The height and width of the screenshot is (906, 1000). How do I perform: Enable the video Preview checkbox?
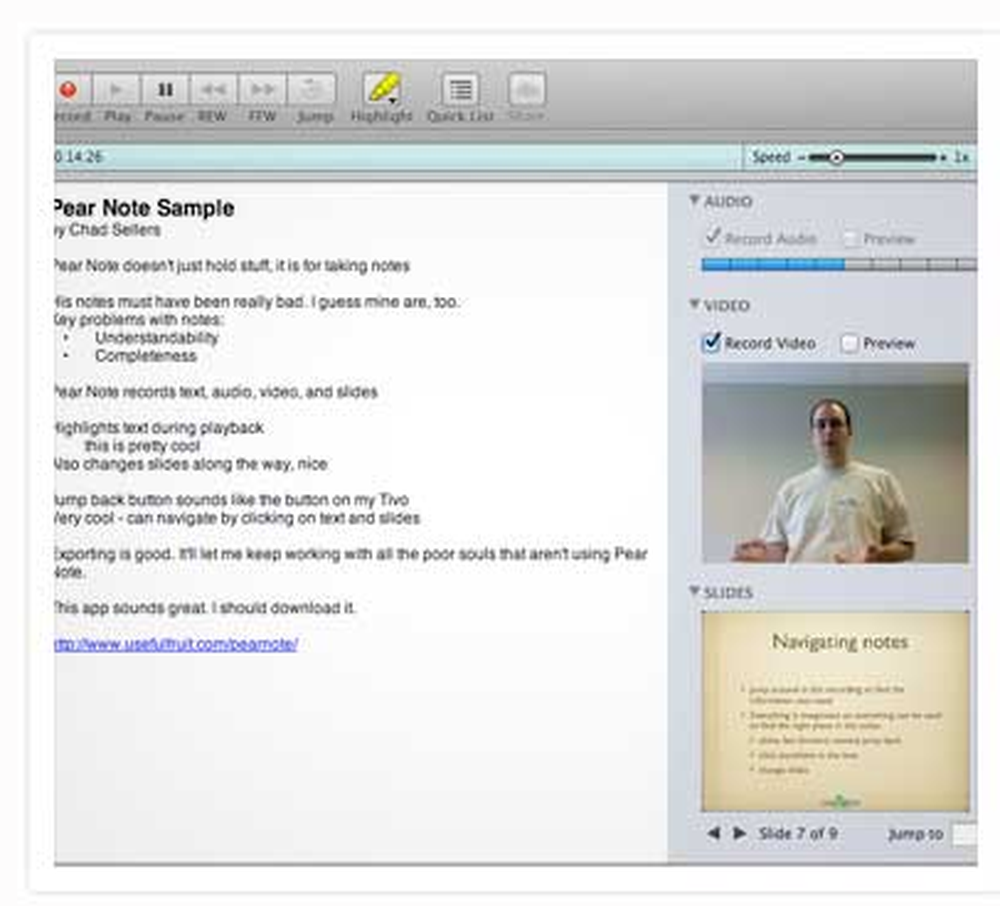[849, 344]
